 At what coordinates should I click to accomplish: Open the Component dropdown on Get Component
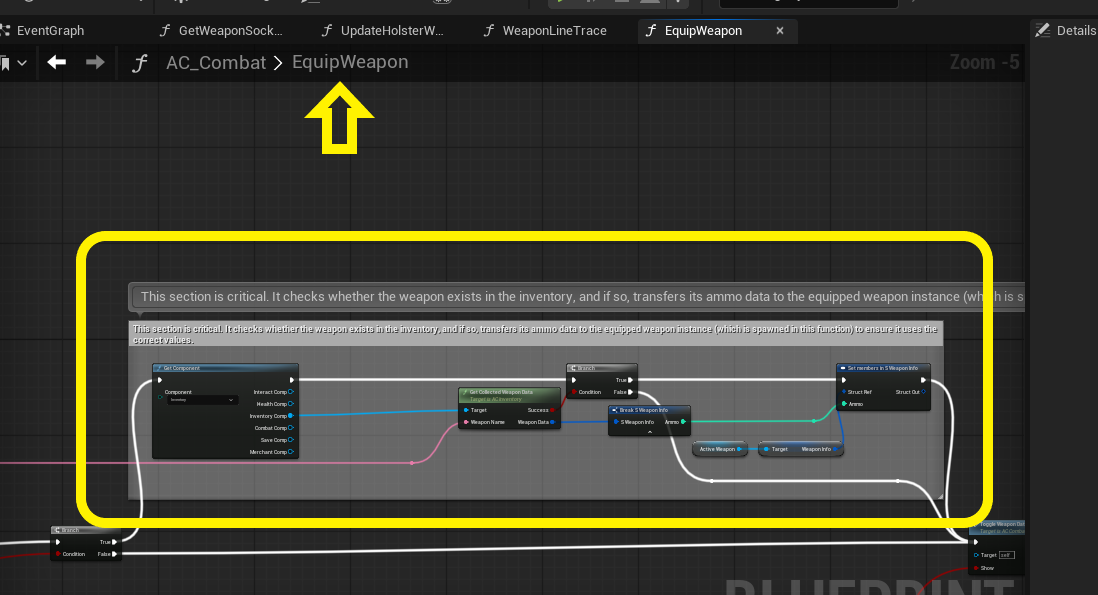[x=202, y=400]
